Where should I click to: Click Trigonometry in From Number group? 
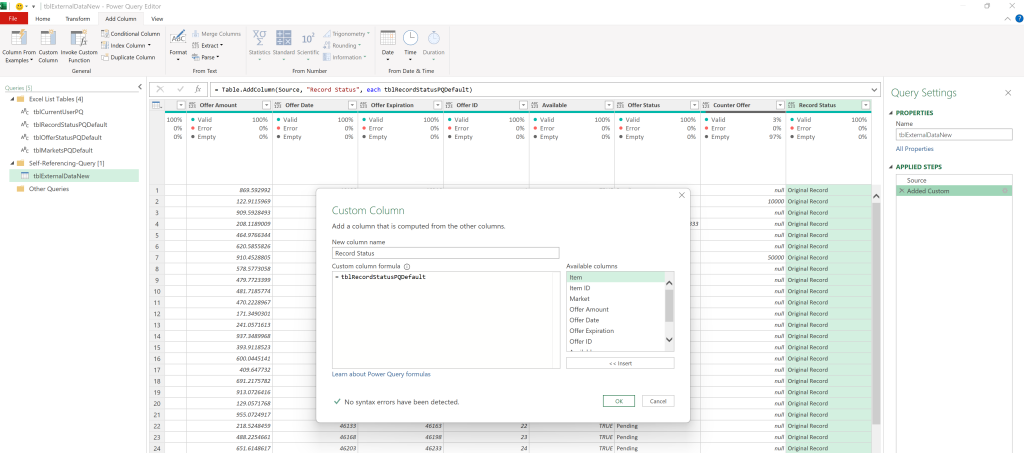tap(347, 33)
